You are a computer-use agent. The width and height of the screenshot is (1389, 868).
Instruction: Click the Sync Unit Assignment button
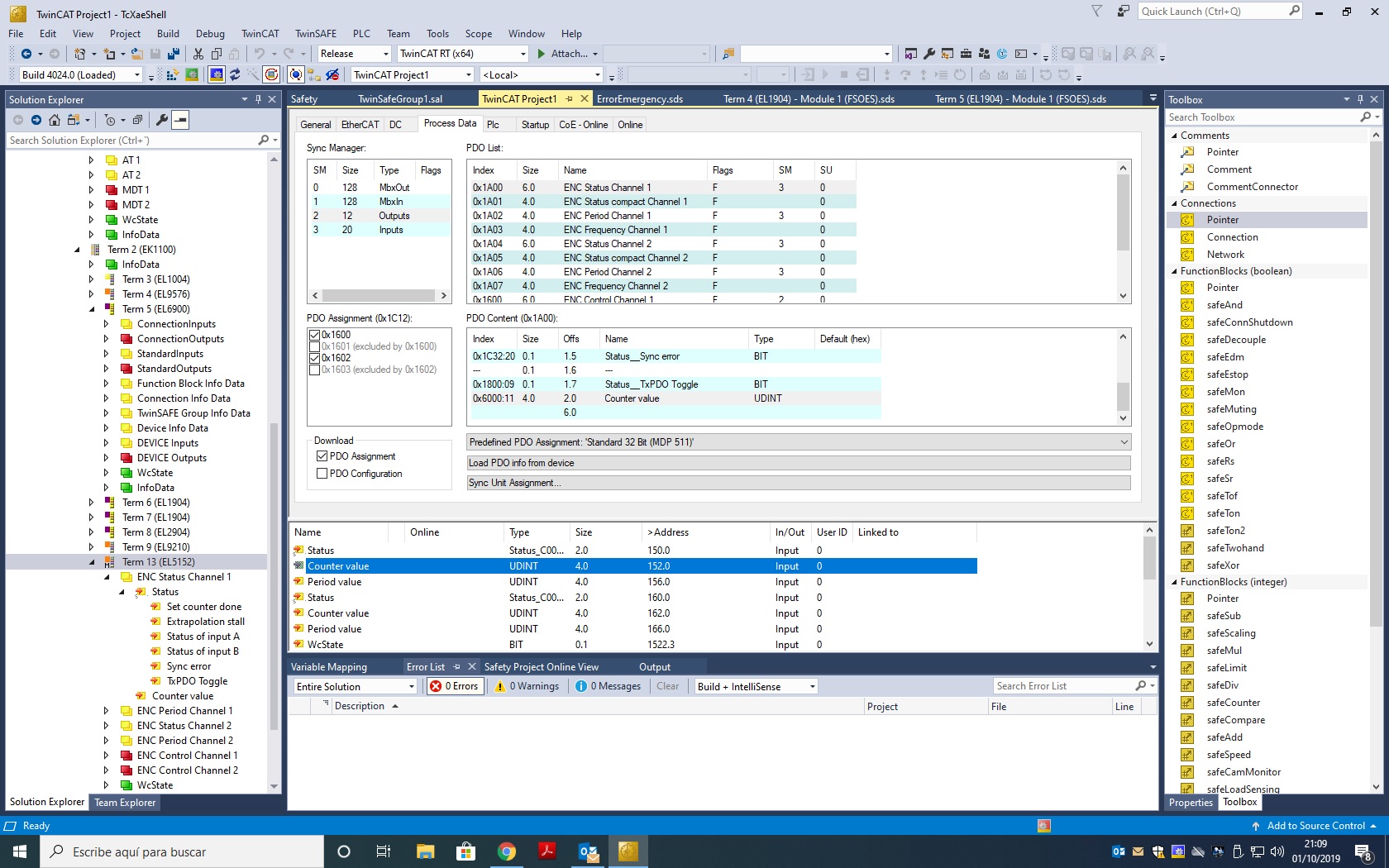(x=799, y=483)
